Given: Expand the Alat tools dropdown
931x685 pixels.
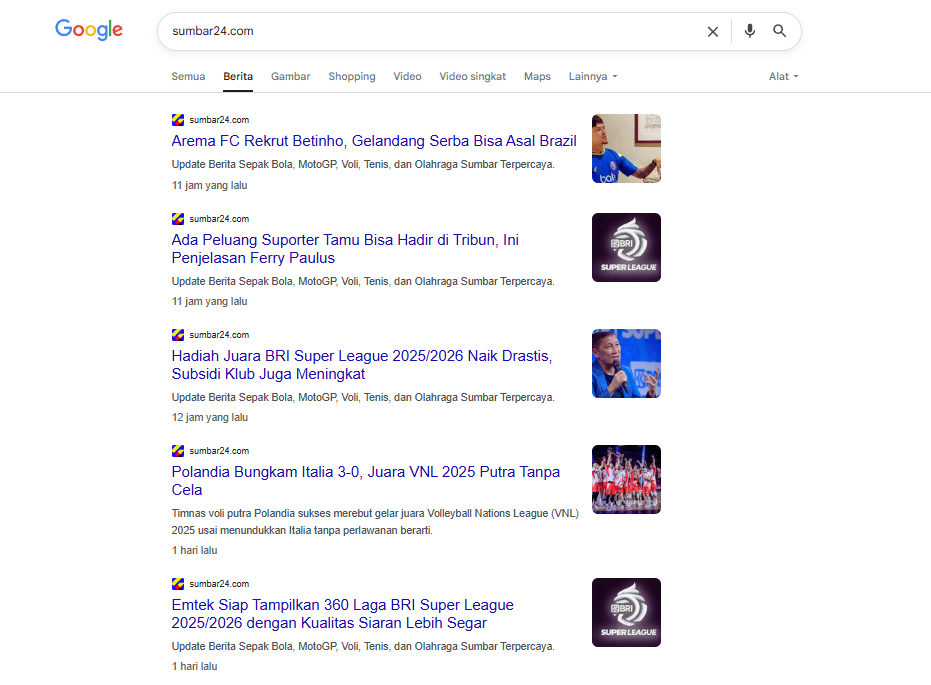Looking at the screenshot, I should coord(784,77).
